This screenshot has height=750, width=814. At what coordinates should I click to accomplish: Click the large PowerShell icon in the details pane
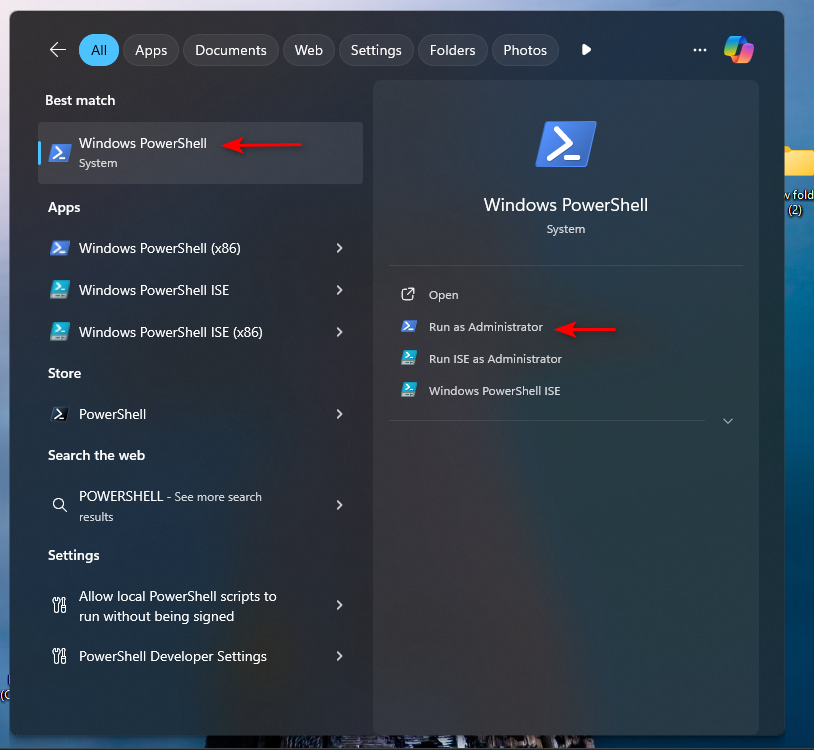click(x=566, y=144)
